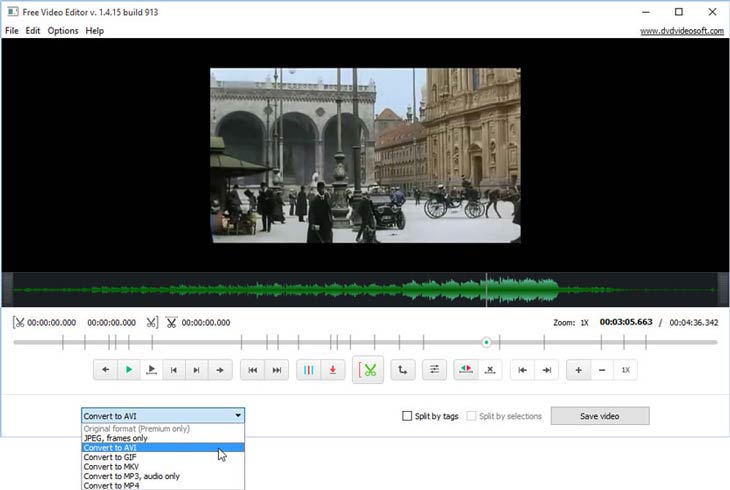Click the next frame button
This screenshot has width=730, height=490.
(196, 370)
